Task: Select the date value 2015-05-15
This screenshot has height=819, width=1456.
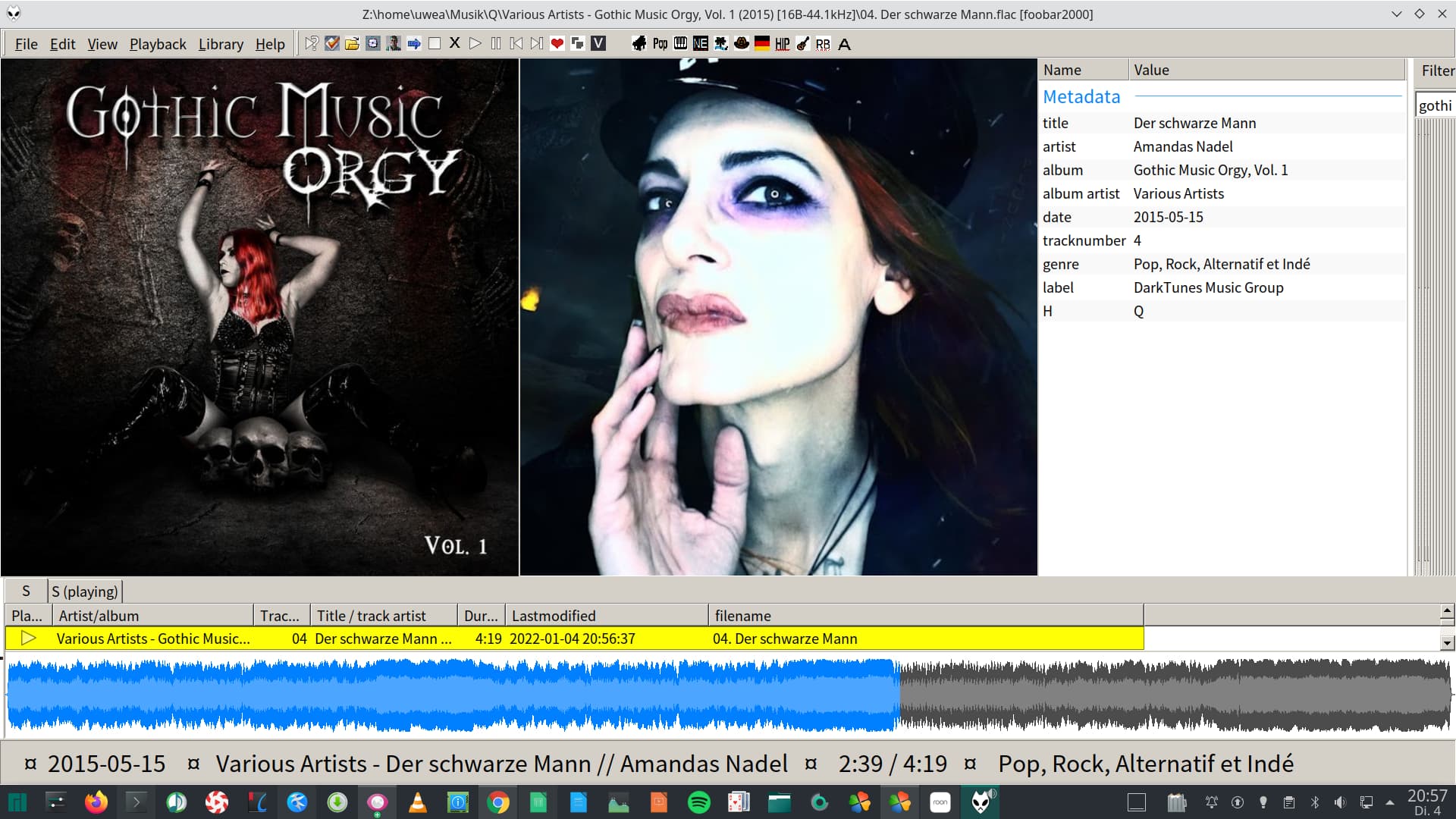Action: click(1168, 217)
